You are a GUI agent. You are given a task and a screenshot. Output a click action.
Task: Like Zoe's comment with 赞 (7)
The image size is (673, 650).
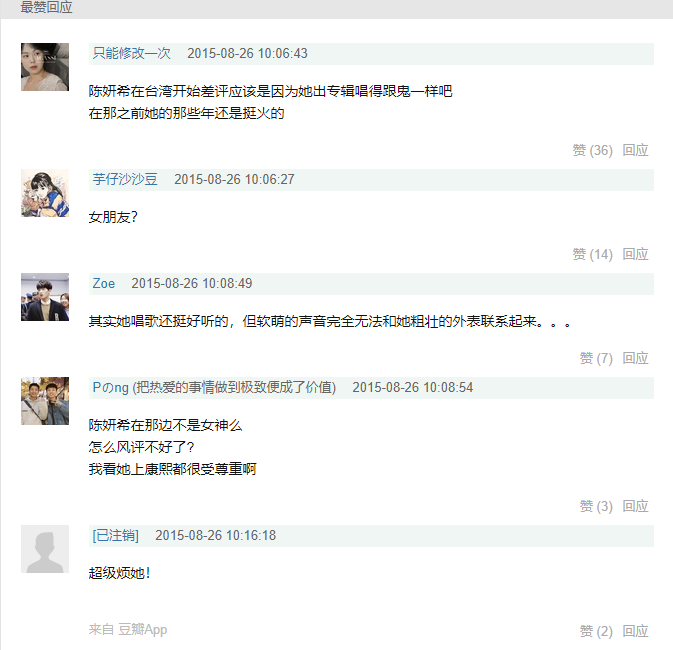tap(596, 358)
